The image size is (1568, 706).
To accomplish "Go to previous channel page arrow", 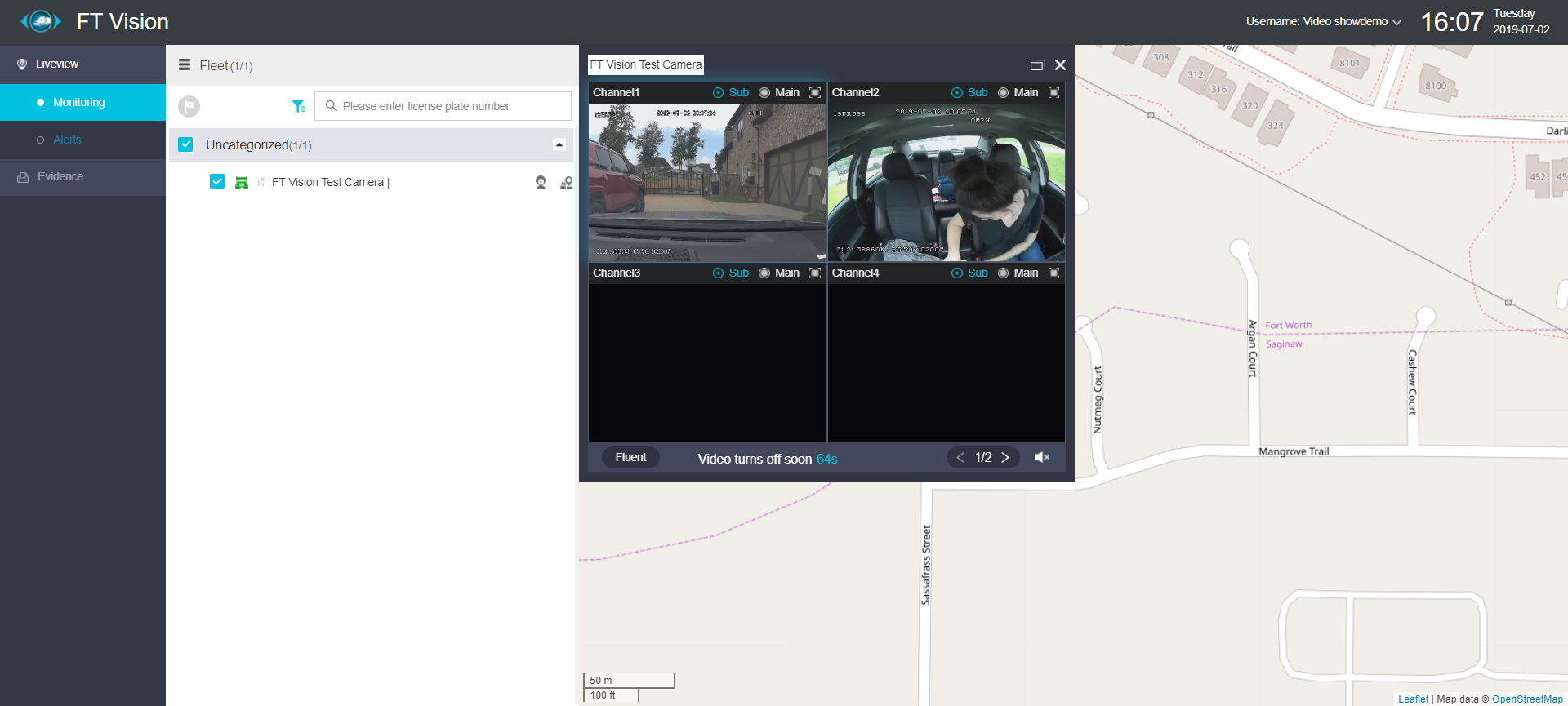I will pyautogui.click(x=960, y=457).
